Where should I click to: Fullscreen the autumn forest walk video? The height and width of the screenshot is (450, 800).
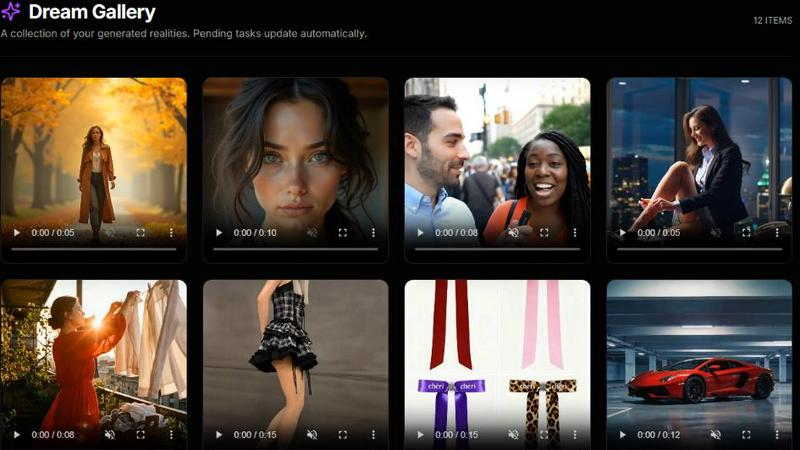(140, 233)
